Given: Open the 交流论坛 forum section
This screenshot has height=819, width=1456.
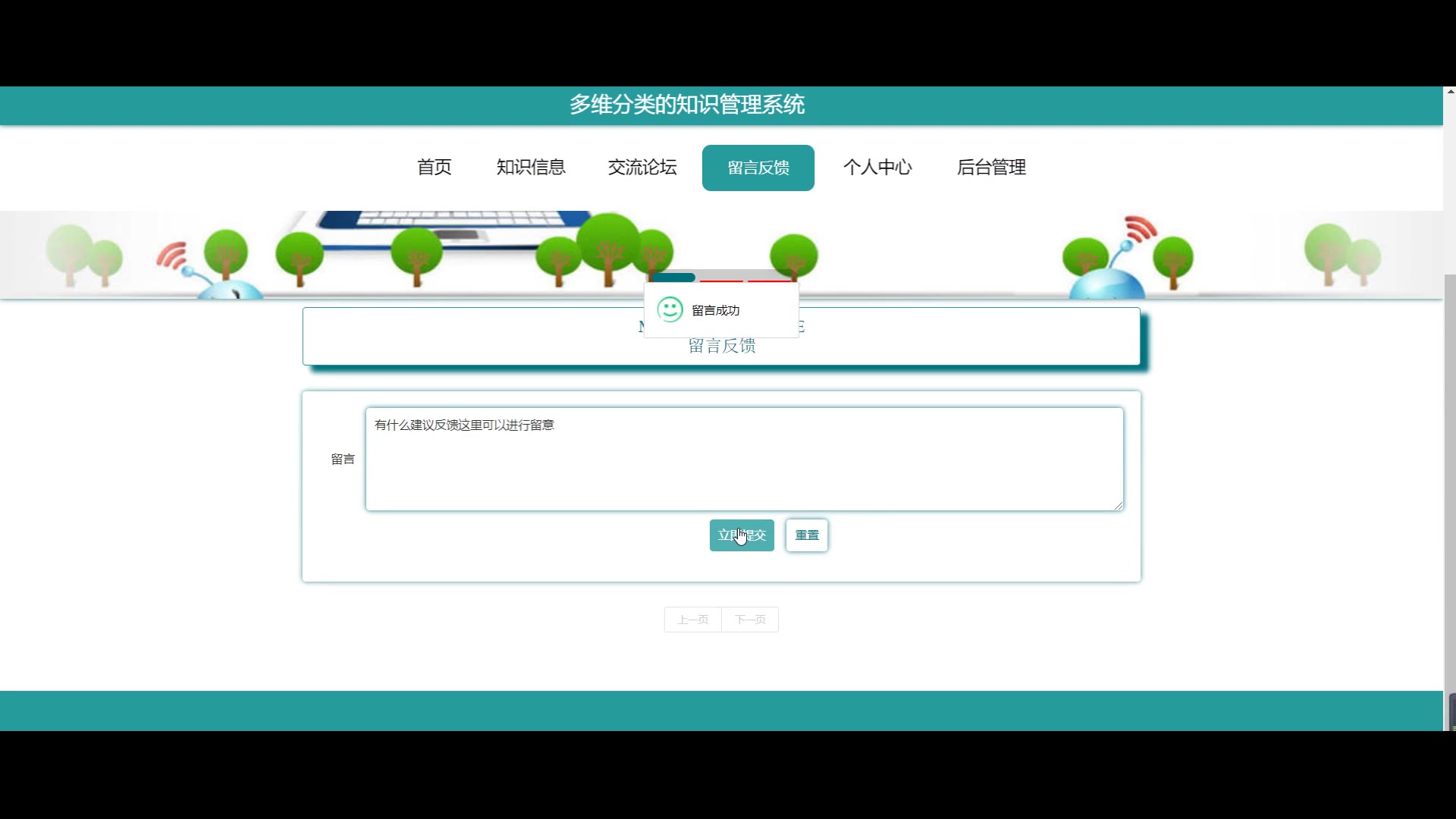Looking at the screenshot, I should click(642, 168).
